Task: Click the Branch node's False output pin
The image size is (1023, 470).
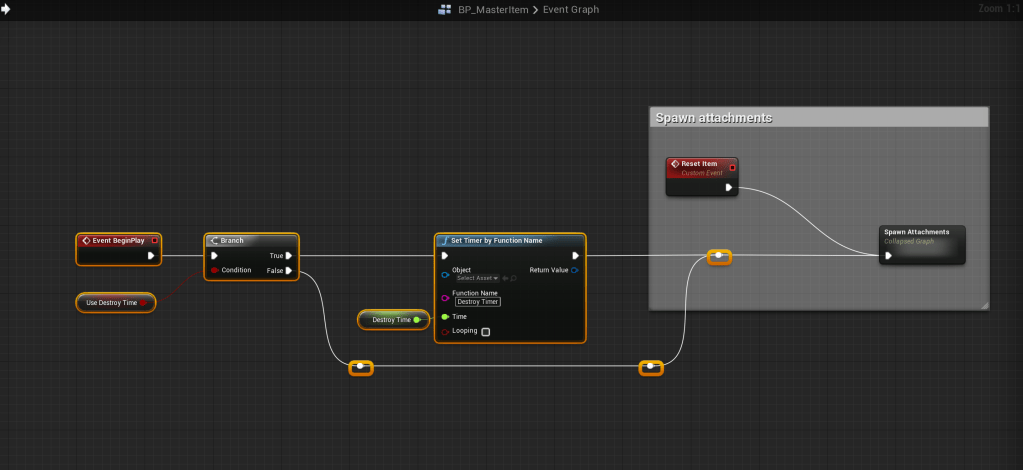Action: point(289,270)
